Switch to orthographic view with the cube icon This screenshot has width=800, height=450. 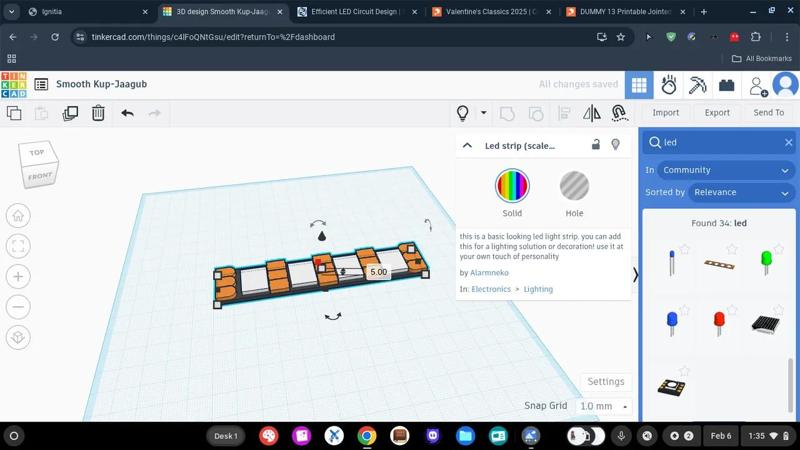(x=18, y=337)
